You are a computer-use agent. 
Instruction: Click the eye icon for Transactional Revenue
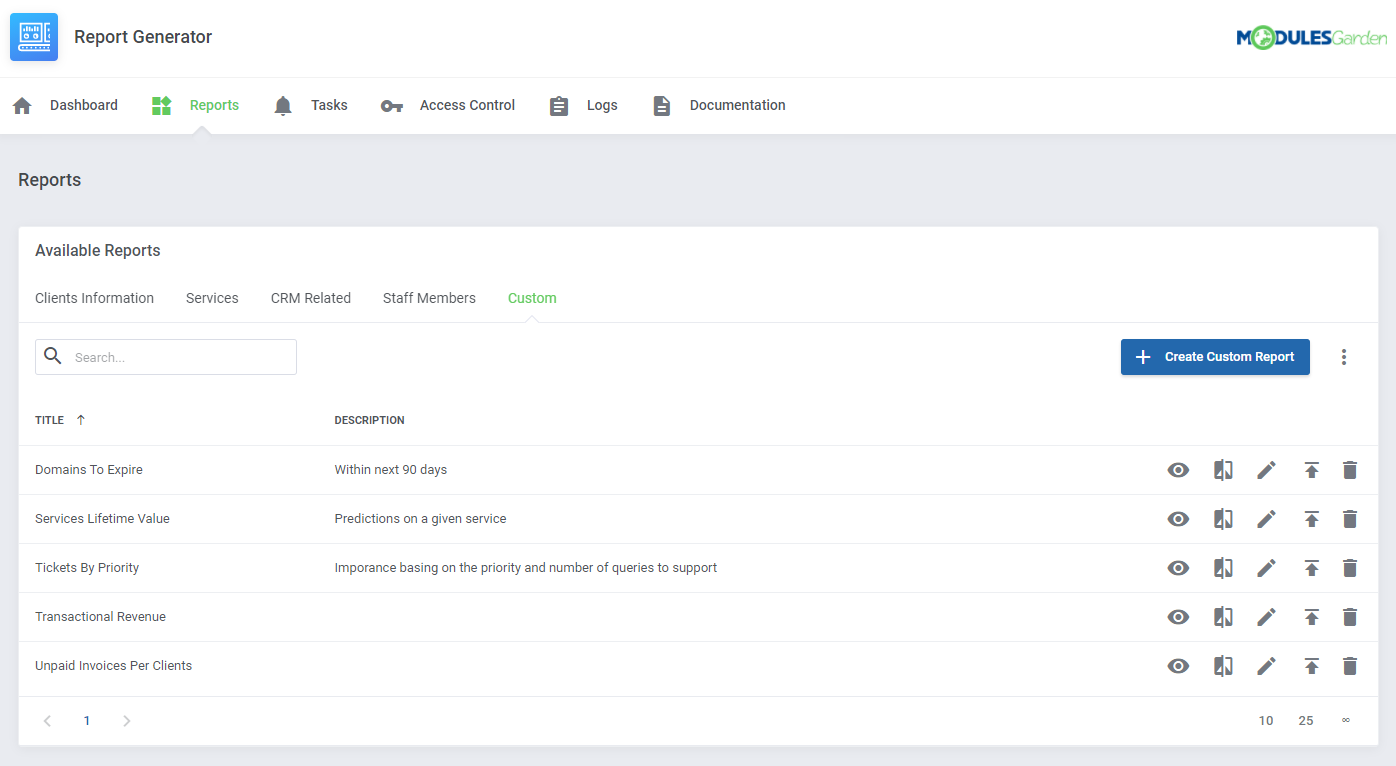(1178, 617)
